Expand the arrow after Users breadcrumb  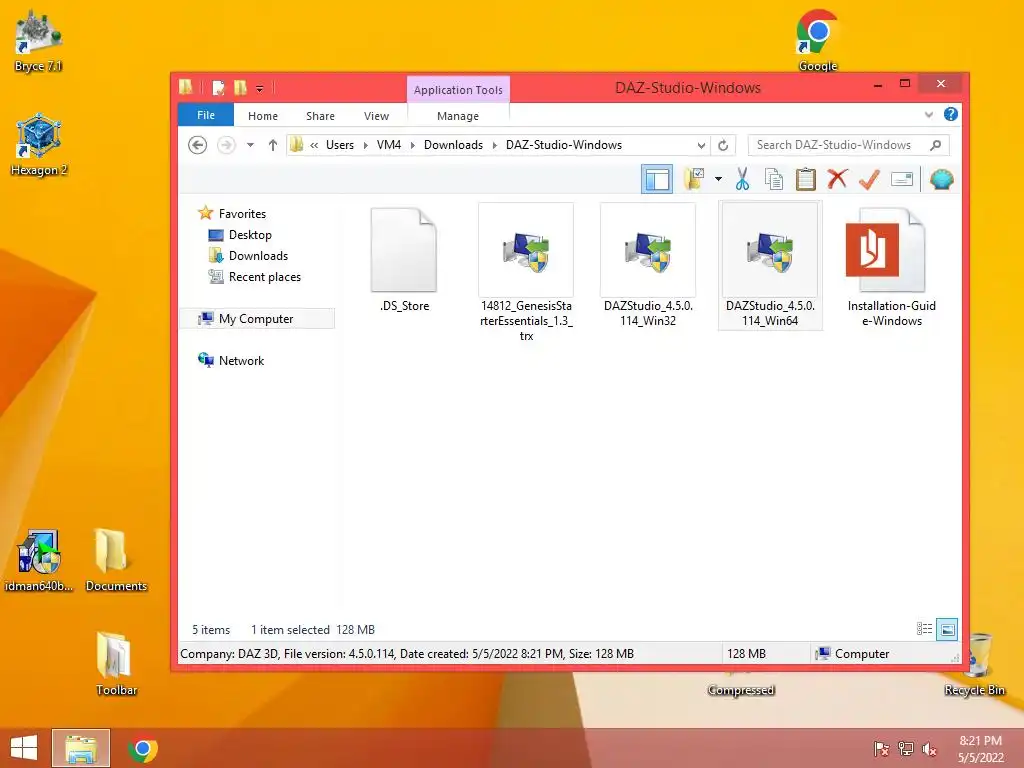tap(365, 145)
